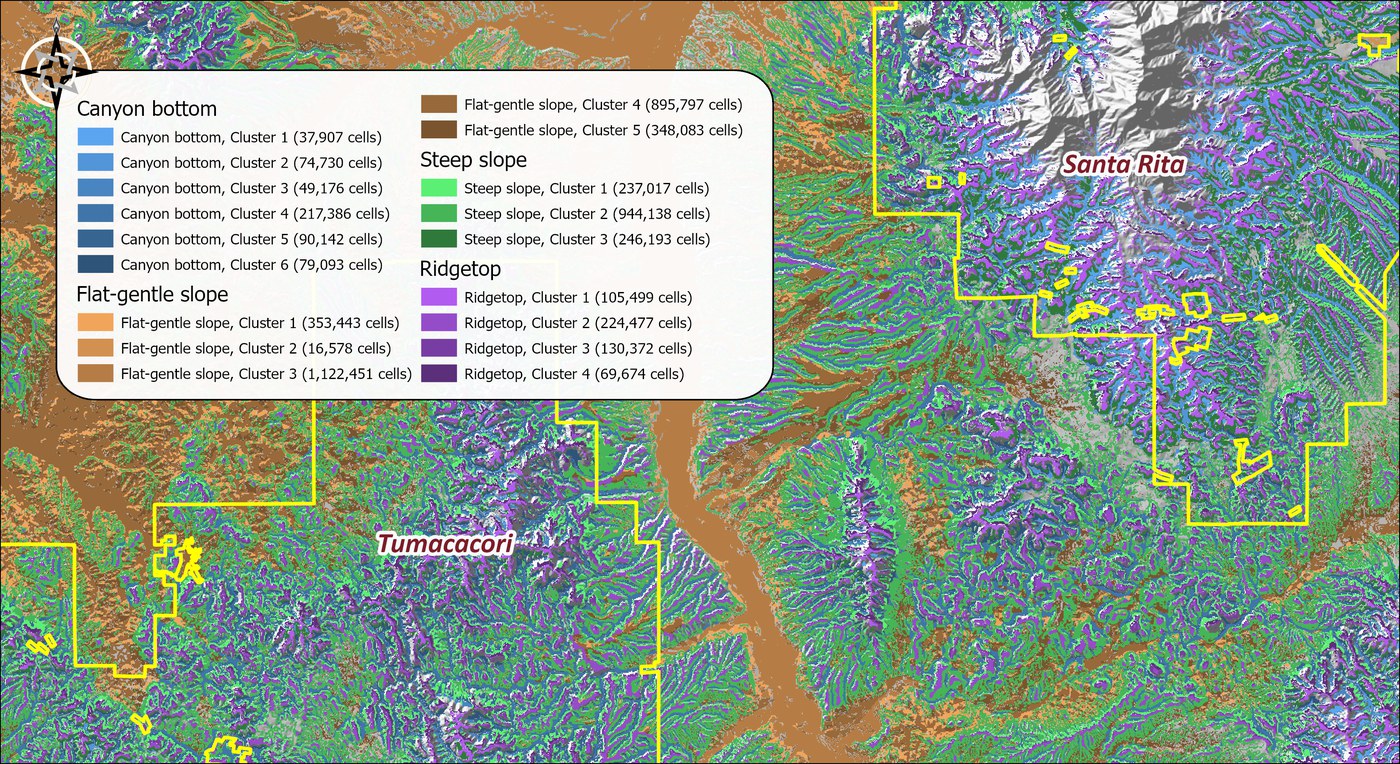
Task: Click "Ridgetop, Cluster 1 (105,499 cells)" text
Action: (578, 298)
